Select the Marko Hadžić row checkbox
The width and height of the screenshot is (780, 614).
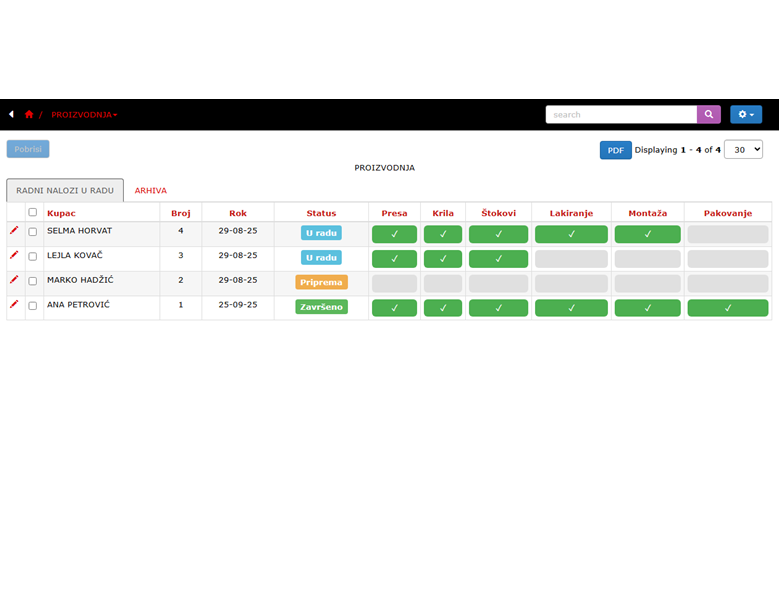pyautogui.click(x=33, y=281)
